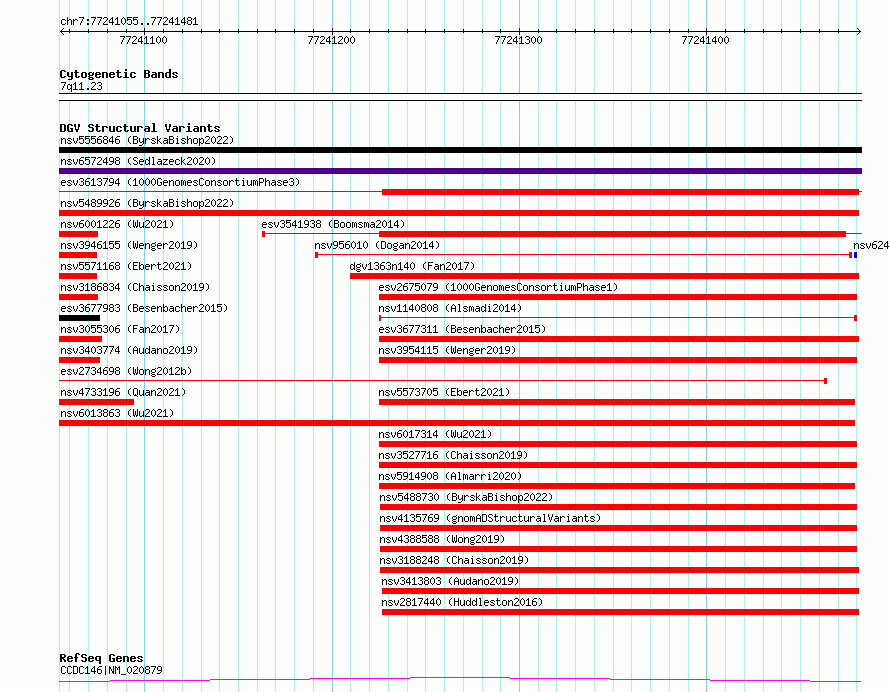View the nsv1140808 (Alsmadi2014) variant details

pyautogui.click(x=450, y=309)
